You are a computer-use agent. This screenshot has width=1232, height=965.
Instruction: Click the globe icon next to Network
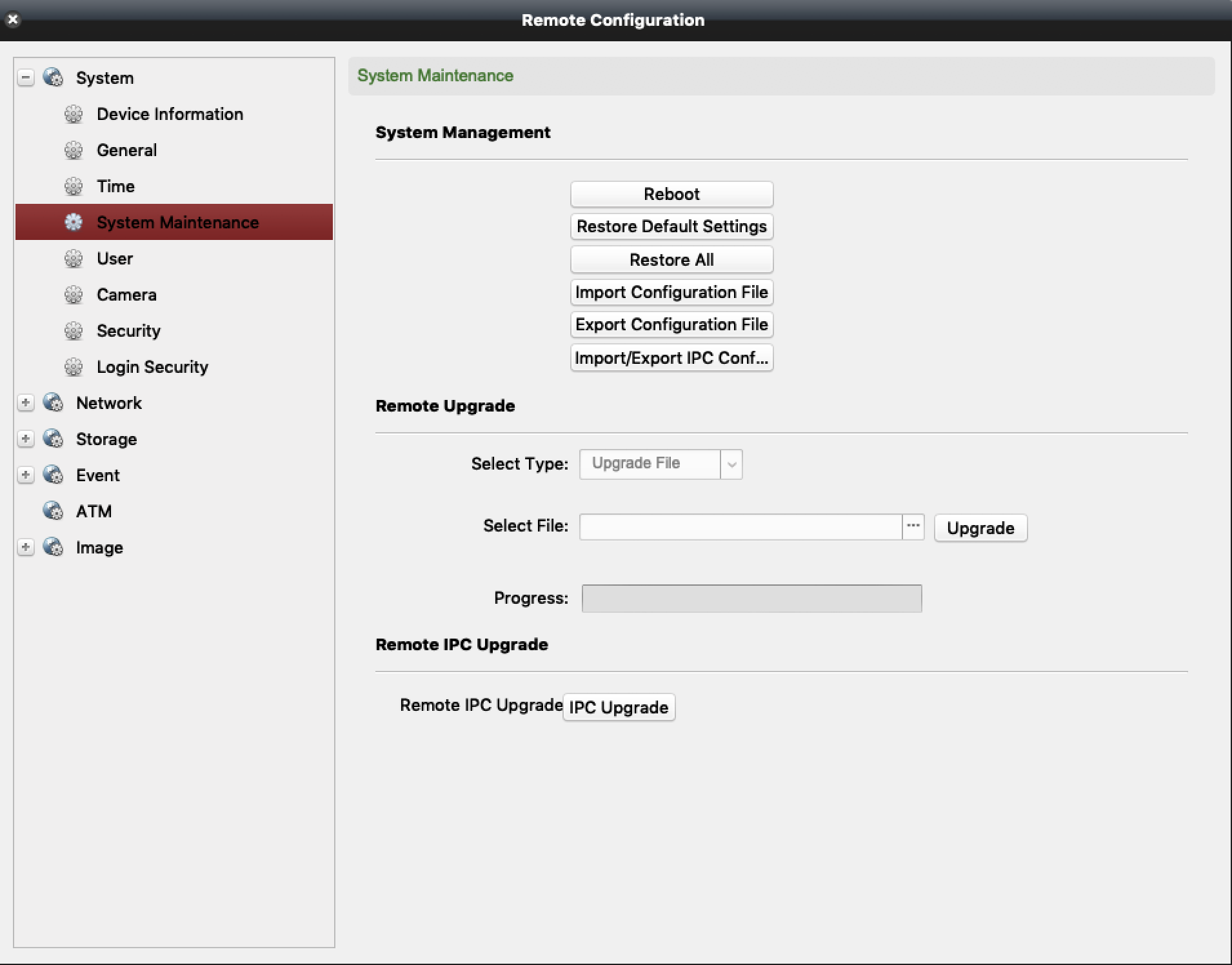(x=53, y=403)
